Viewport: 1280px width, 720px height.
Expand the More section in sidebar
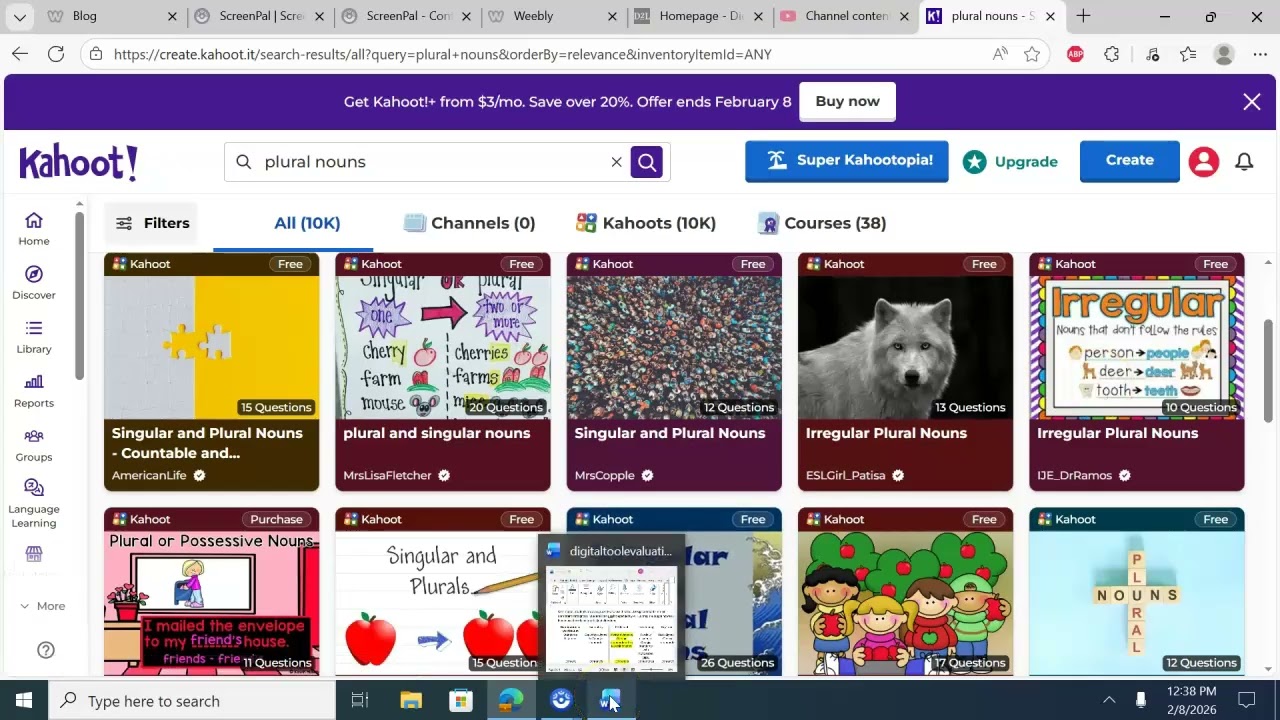pyautogui.click(x=42, y=606)
